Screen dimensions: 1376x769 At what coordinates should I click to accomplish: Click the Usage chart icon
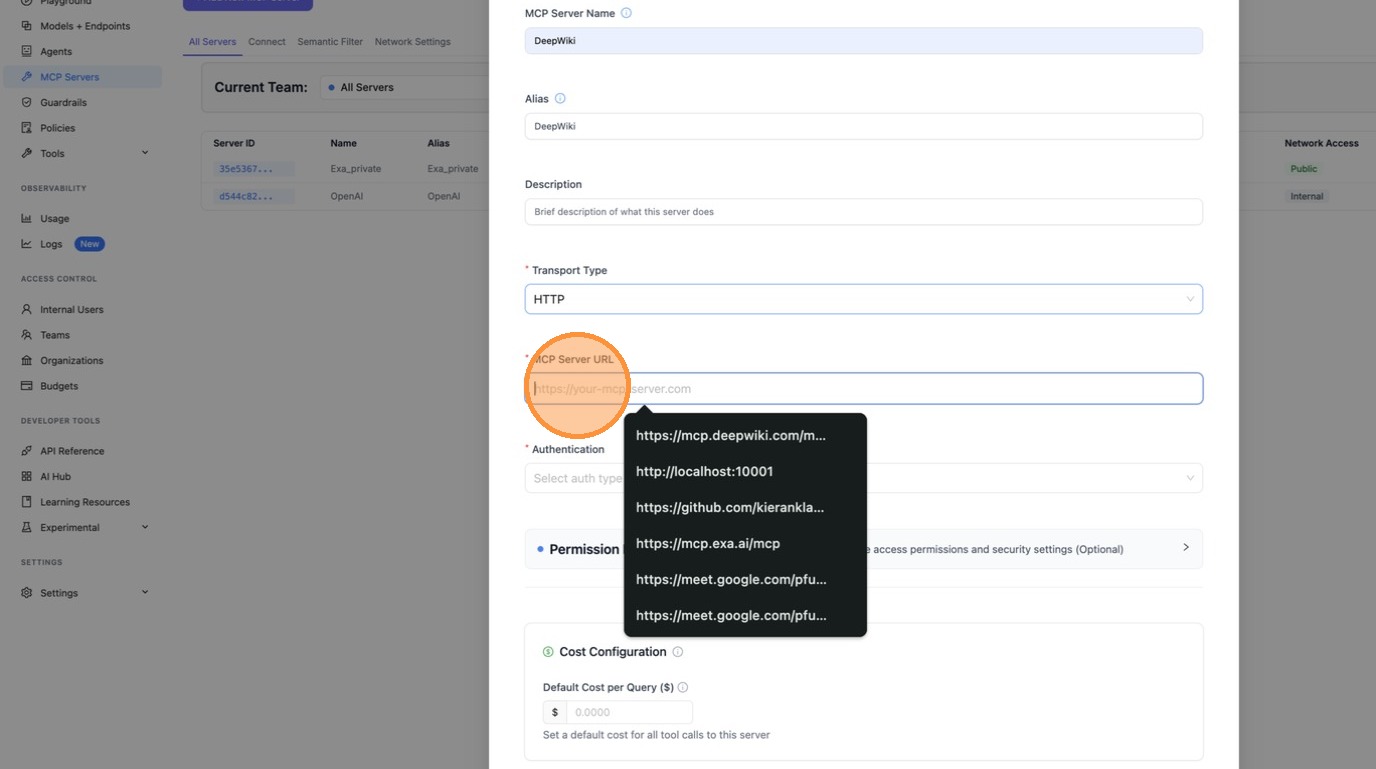pyautogui.click(x=27, y=218)
